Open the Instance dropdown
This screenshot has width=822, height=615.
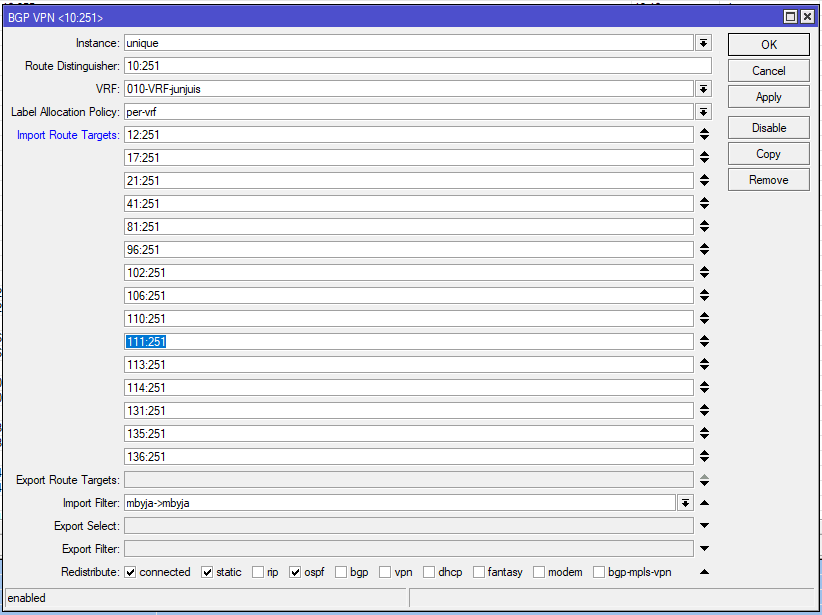(x=703, y=43)
